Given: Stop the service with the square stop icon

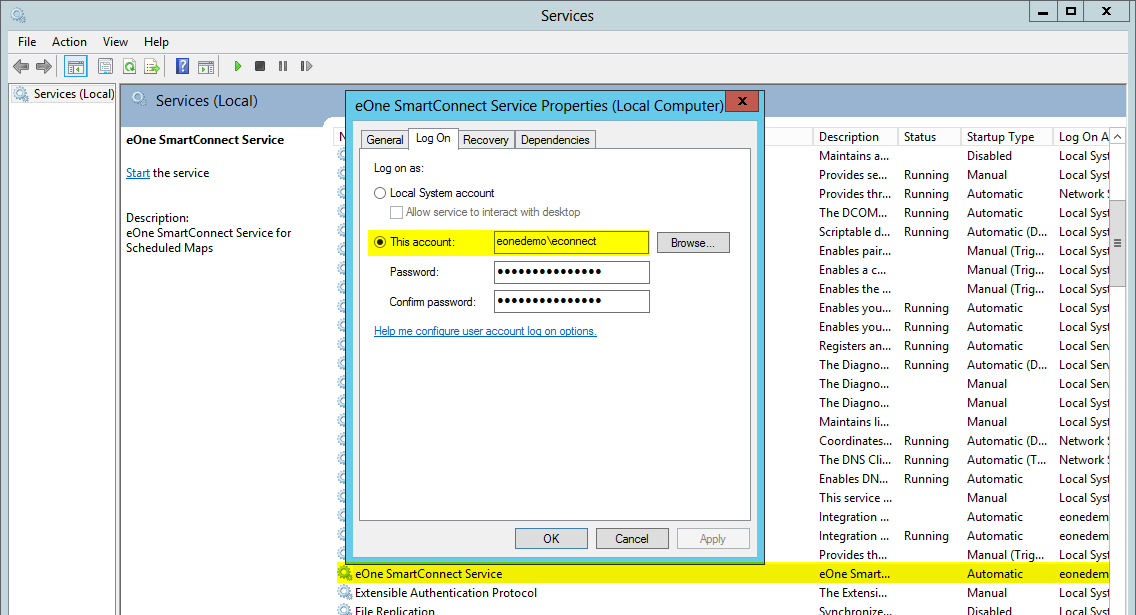Looking at the screenshot, I should pos(260,66).
